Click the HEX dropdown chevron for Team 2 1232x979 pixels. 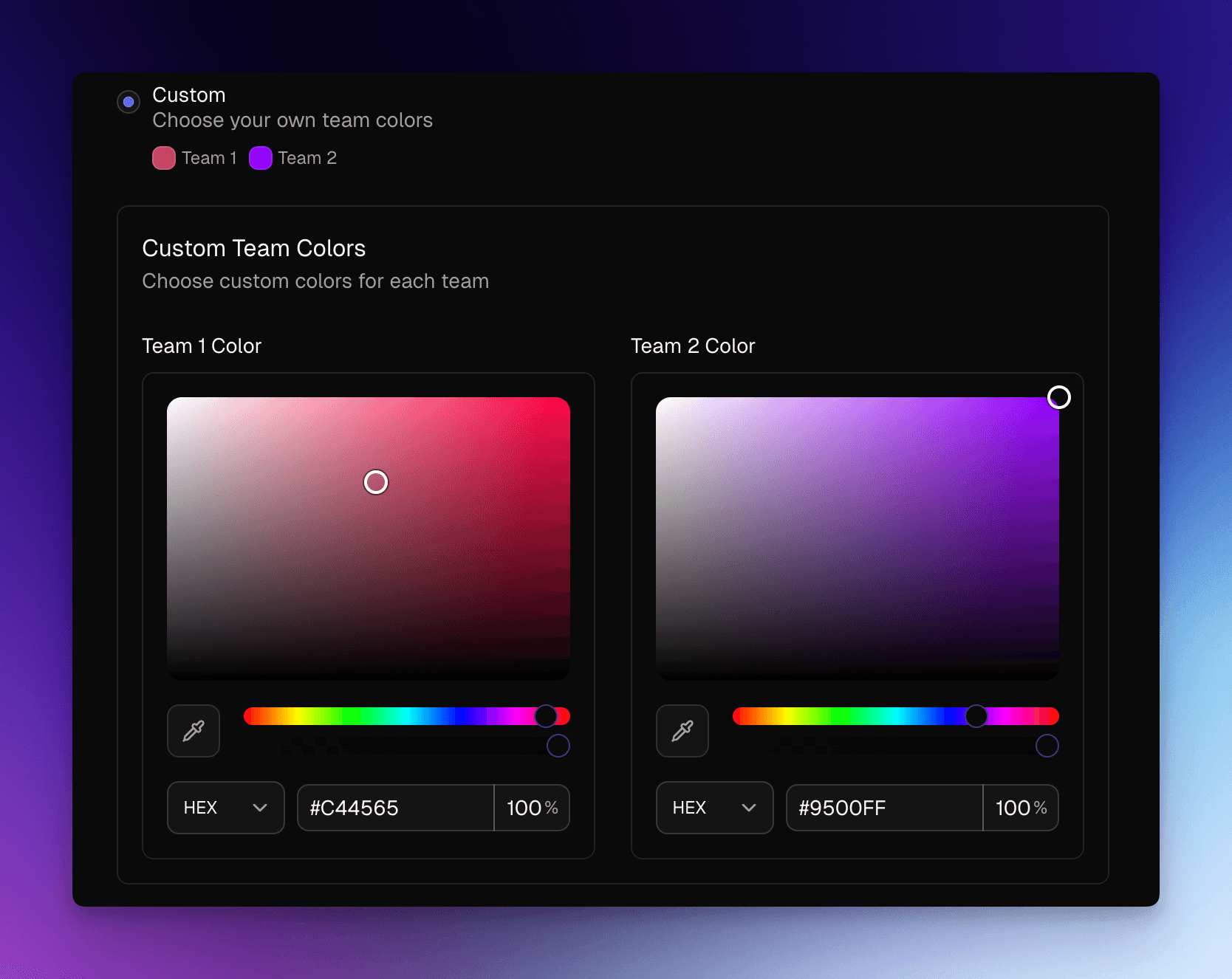pyautogui.click(x=747, y=808)
